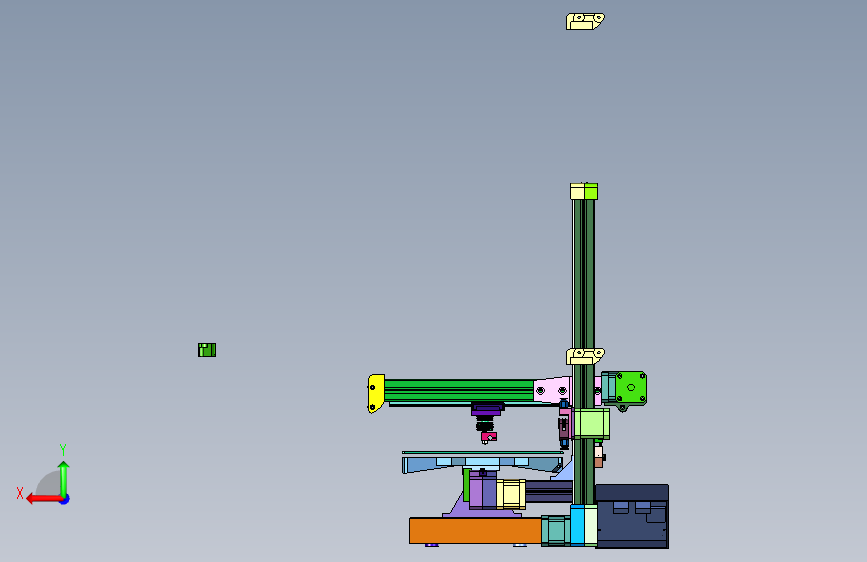Select the bright green stepper motor on column
This screenshot has height=562, width=867.
tap(630, 388)
